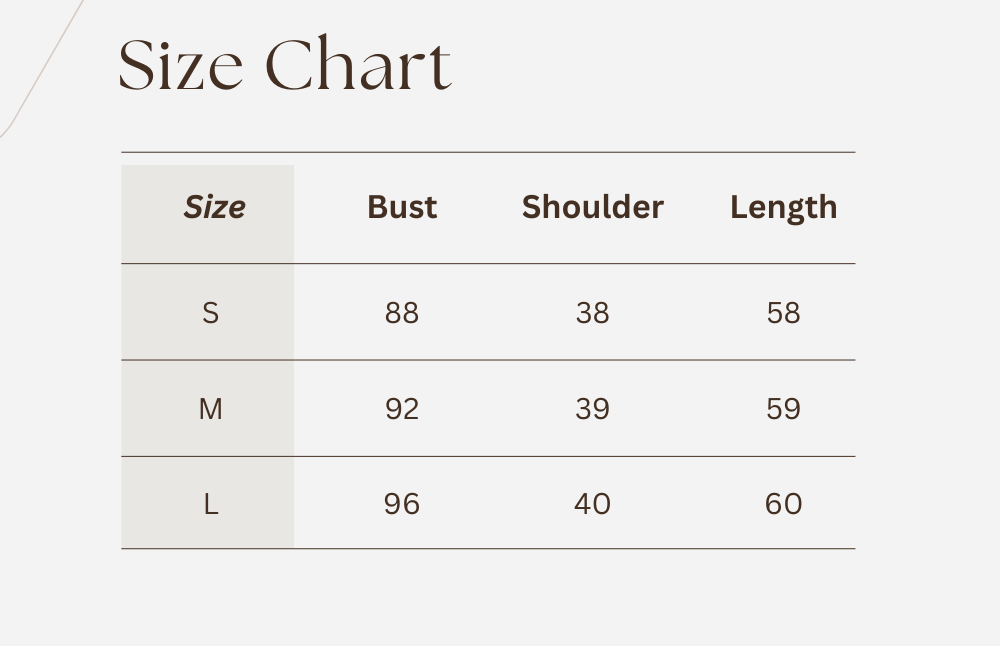Click the length value 58
1000x646 pixels.
tap(783, 313)
